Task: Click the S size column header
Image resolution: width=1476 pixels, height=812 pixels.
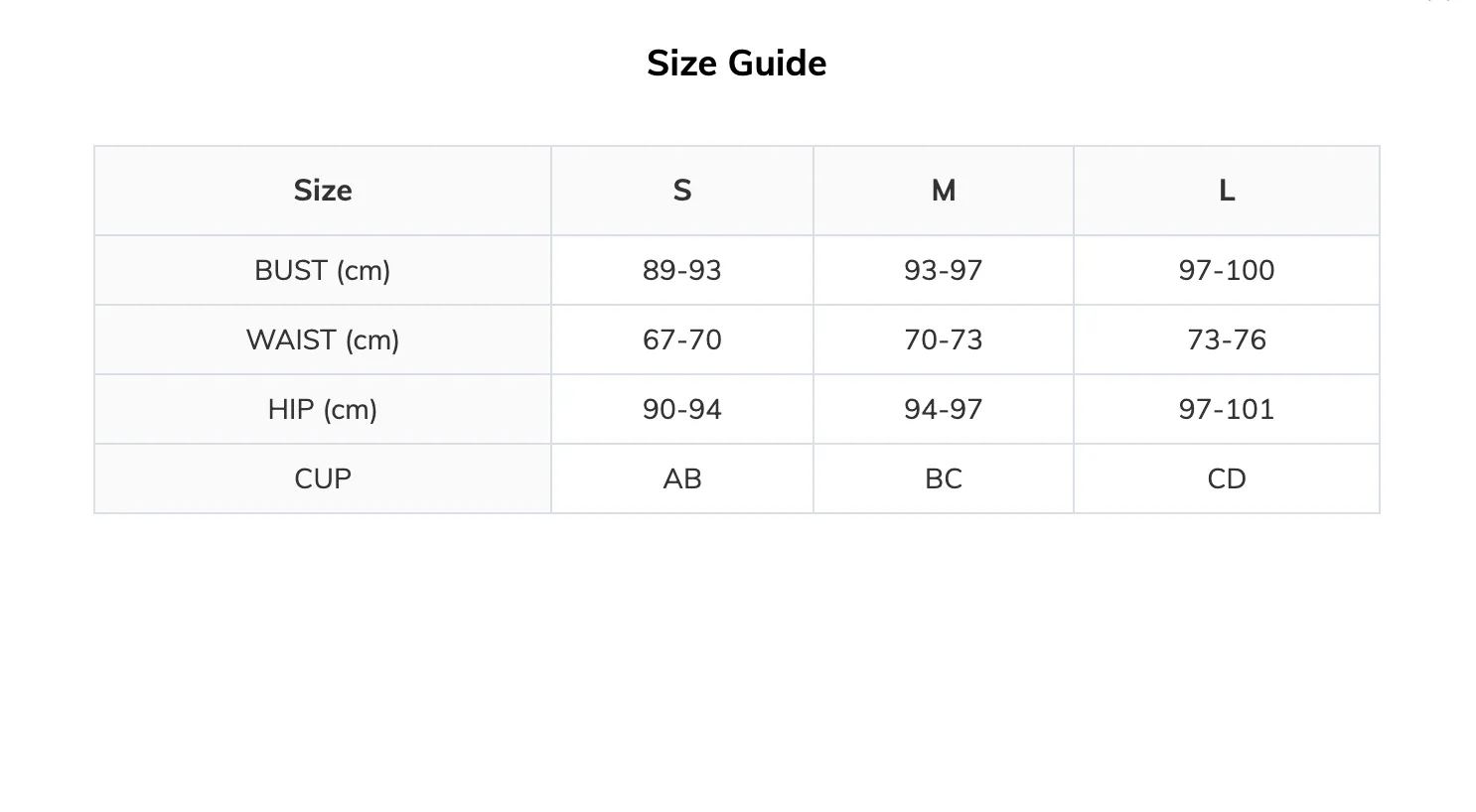Action: tap(682, 191)
